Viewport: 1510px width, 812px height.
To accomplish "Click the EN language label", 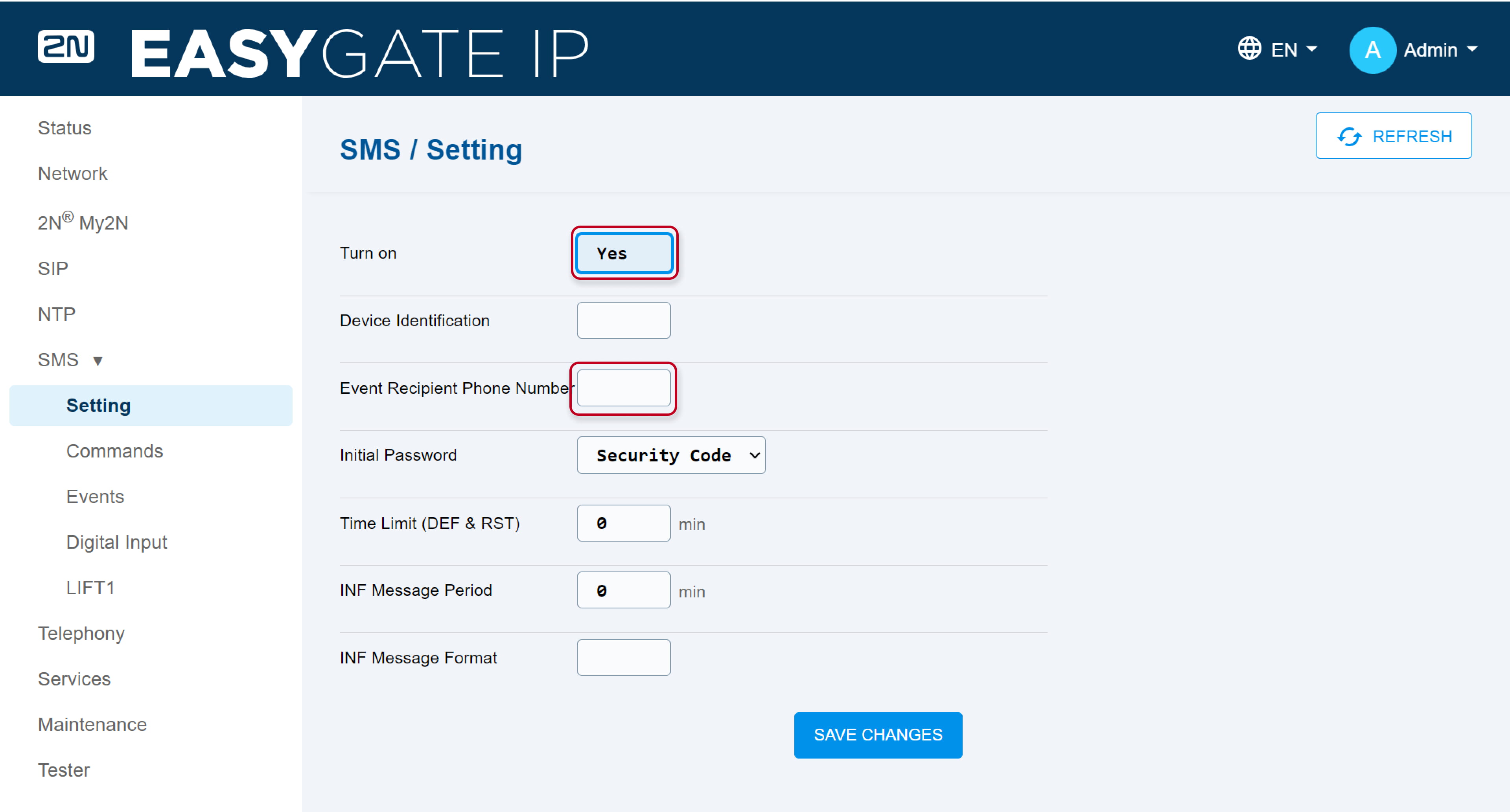I will [x=1284, y=50].
